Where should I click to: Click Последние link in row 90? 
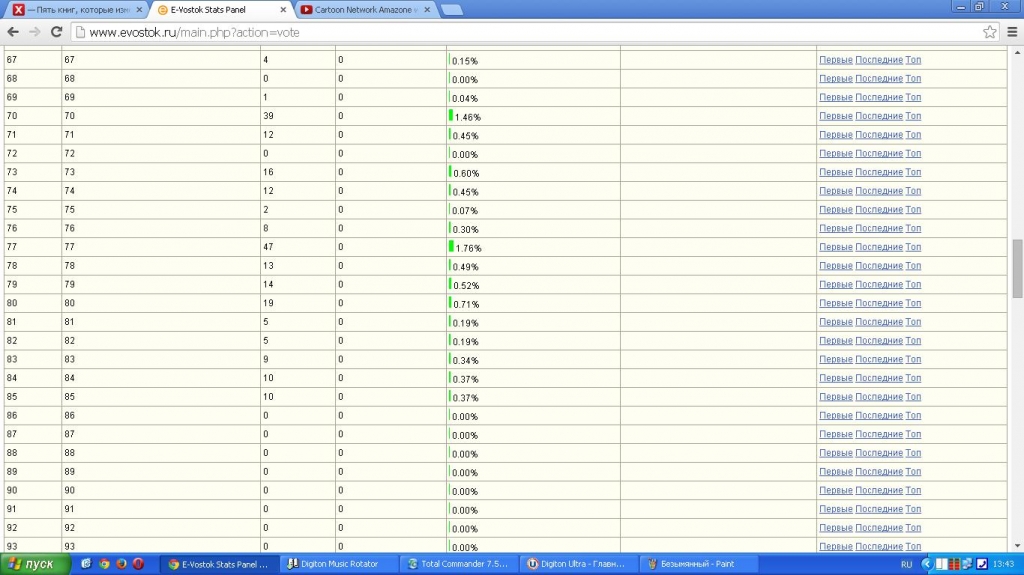tap(878, 490)
